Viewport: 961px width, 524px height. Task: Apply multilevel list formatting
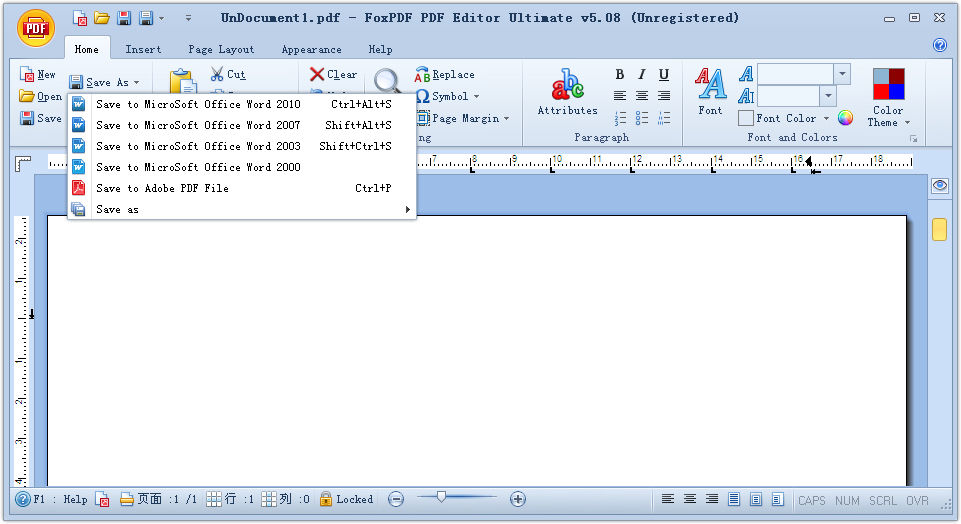pyautogui.click(x=664, y=118)
